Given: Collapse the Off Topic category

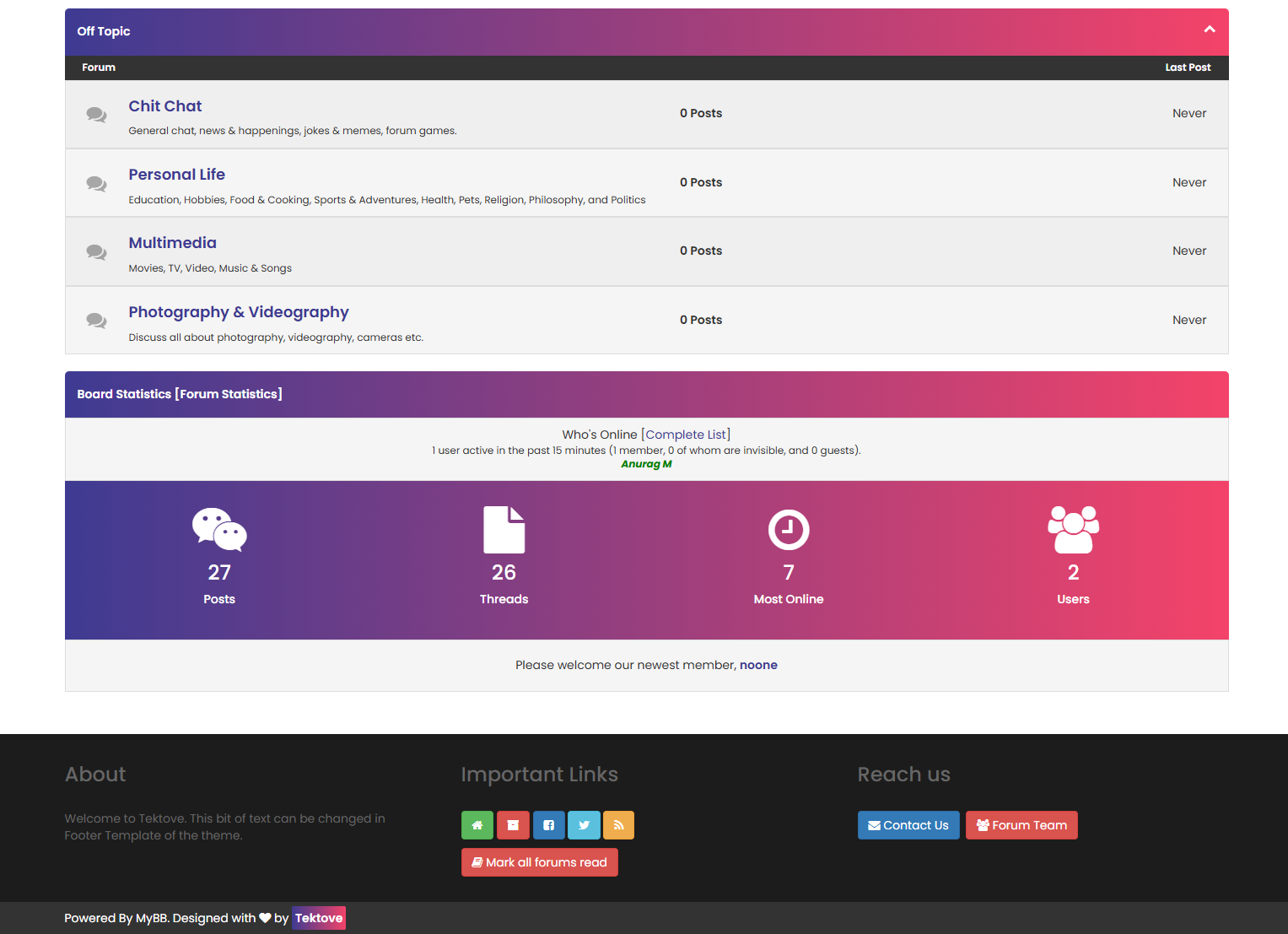Looking at the screenshot, I should (x=1209, y=30).
